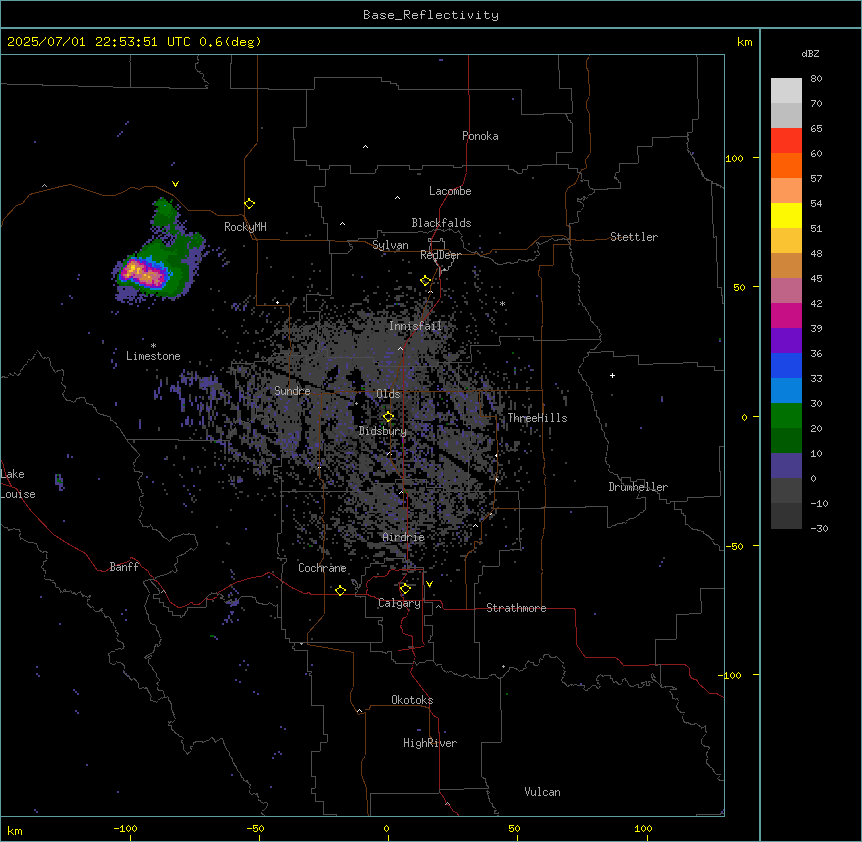The height and width of the screenshot is (842, 862).
Task: Click the Innisfail town label
Action: click(416, 326)
